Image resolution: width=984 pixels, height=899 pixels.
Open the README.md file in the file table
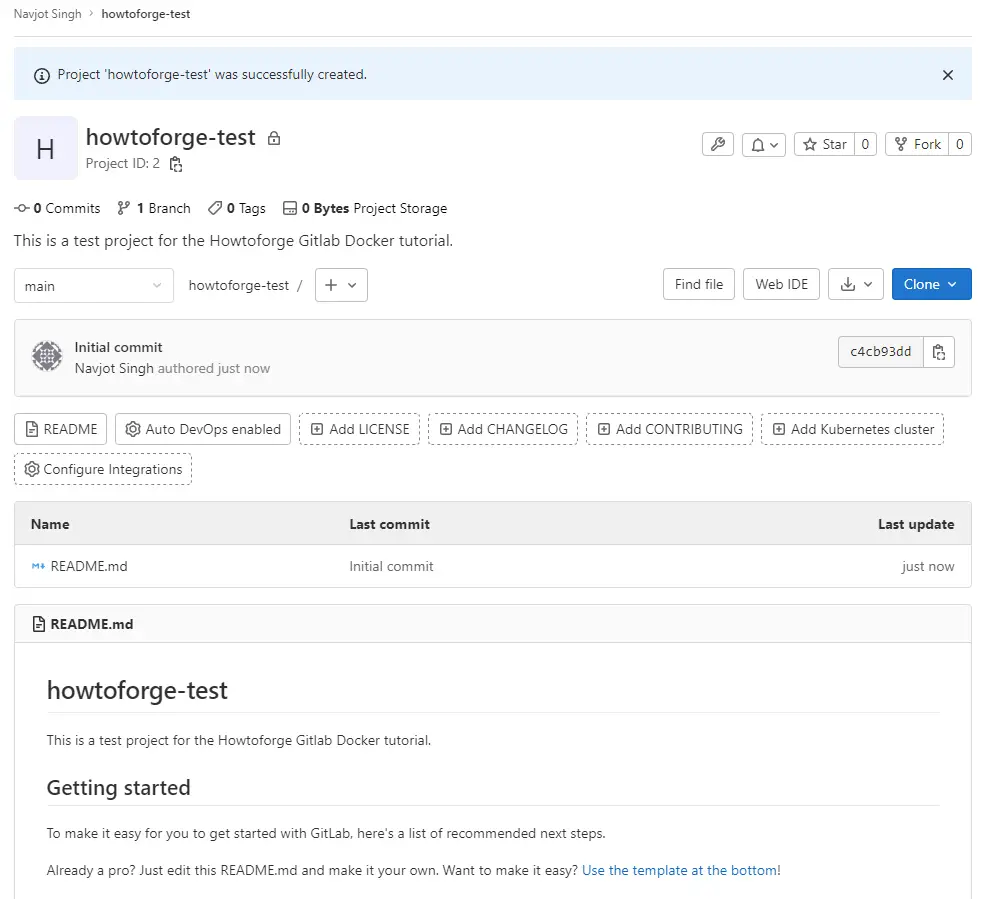88,567
